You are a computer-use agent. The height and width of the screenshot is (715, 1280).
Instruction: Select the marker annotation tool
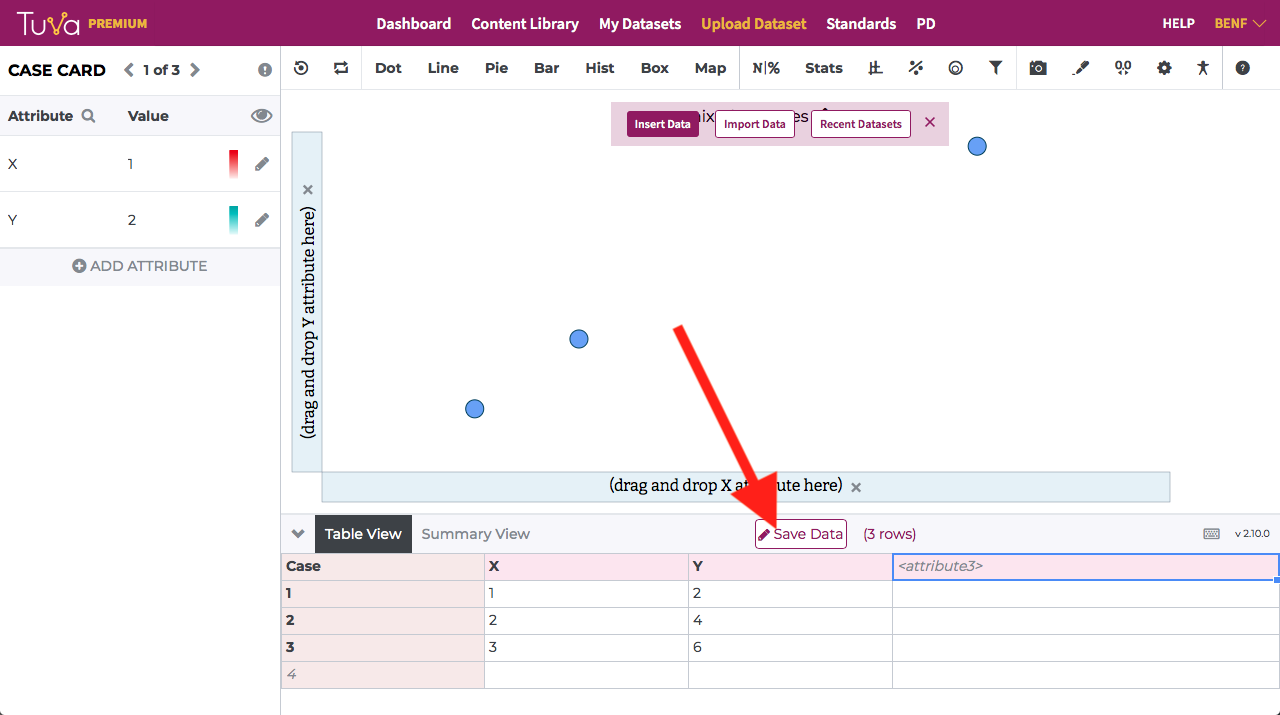point(1080,68)
